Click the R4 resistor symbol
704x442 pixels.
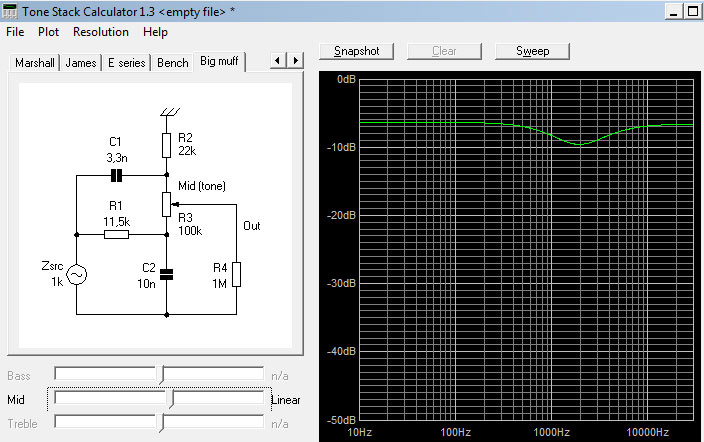pyautogui.click(x=236, y=274)
